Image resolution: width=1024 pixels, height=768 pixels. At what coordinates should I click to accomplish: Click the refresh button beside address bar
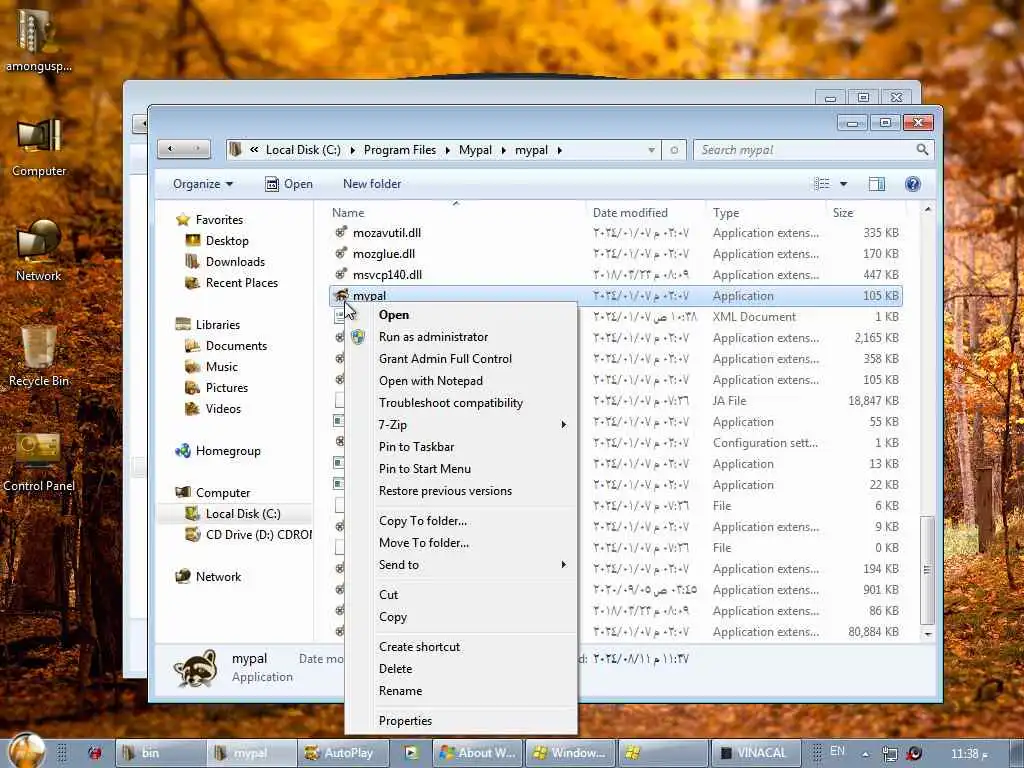[673, 150]
